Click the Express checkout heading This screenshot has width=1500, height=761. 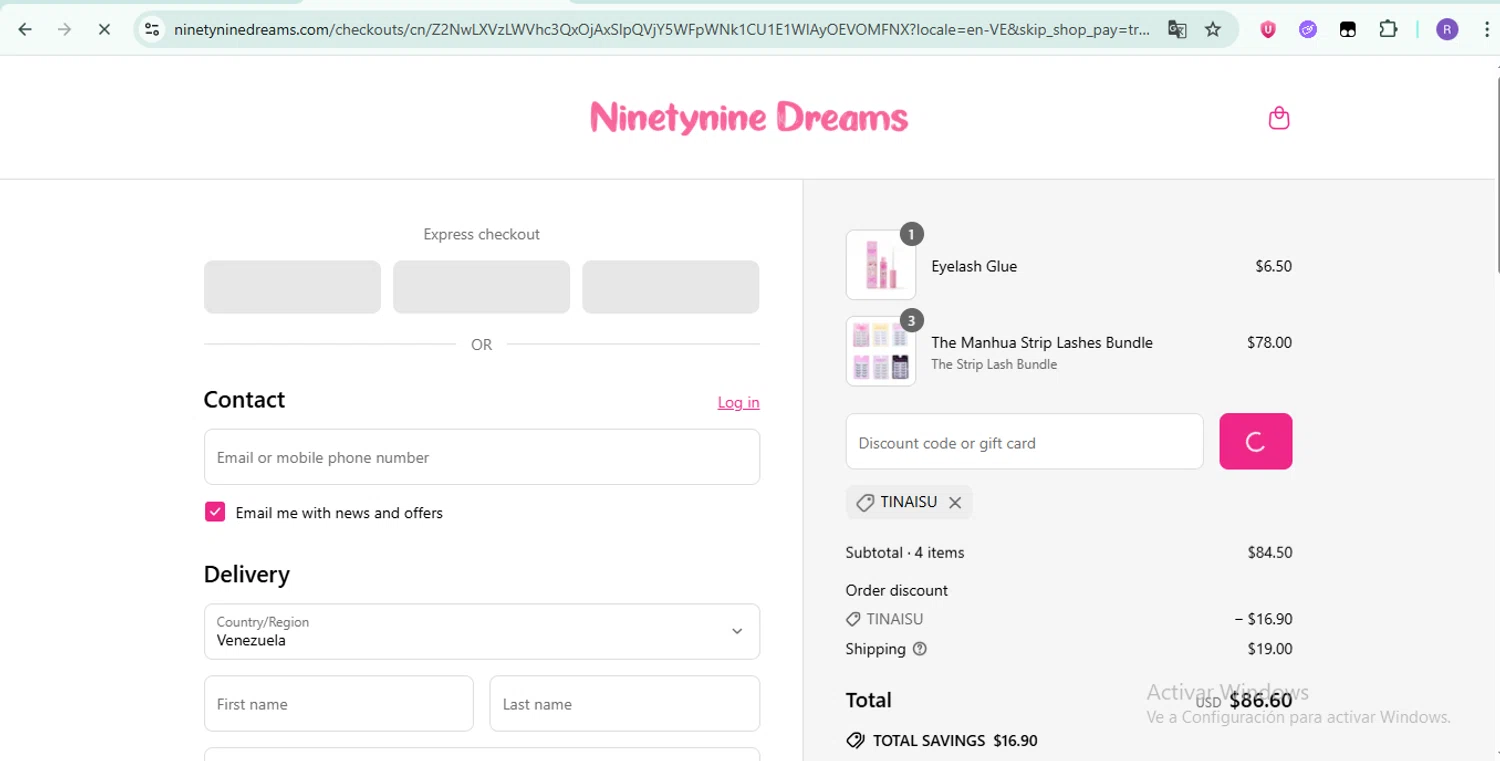coord(481,234)
